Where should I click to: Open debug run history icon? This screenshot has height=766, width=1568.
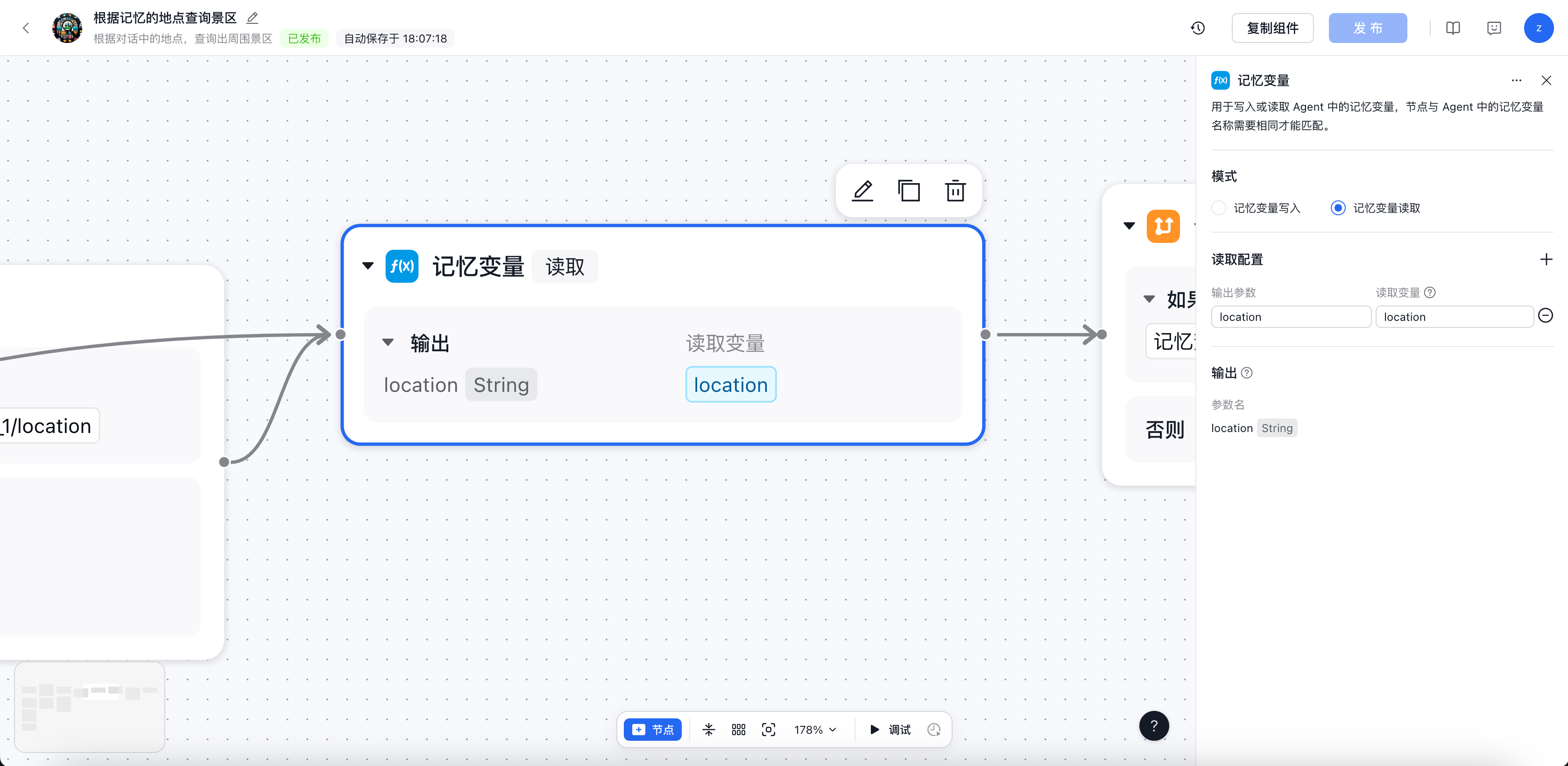[933, 730]
